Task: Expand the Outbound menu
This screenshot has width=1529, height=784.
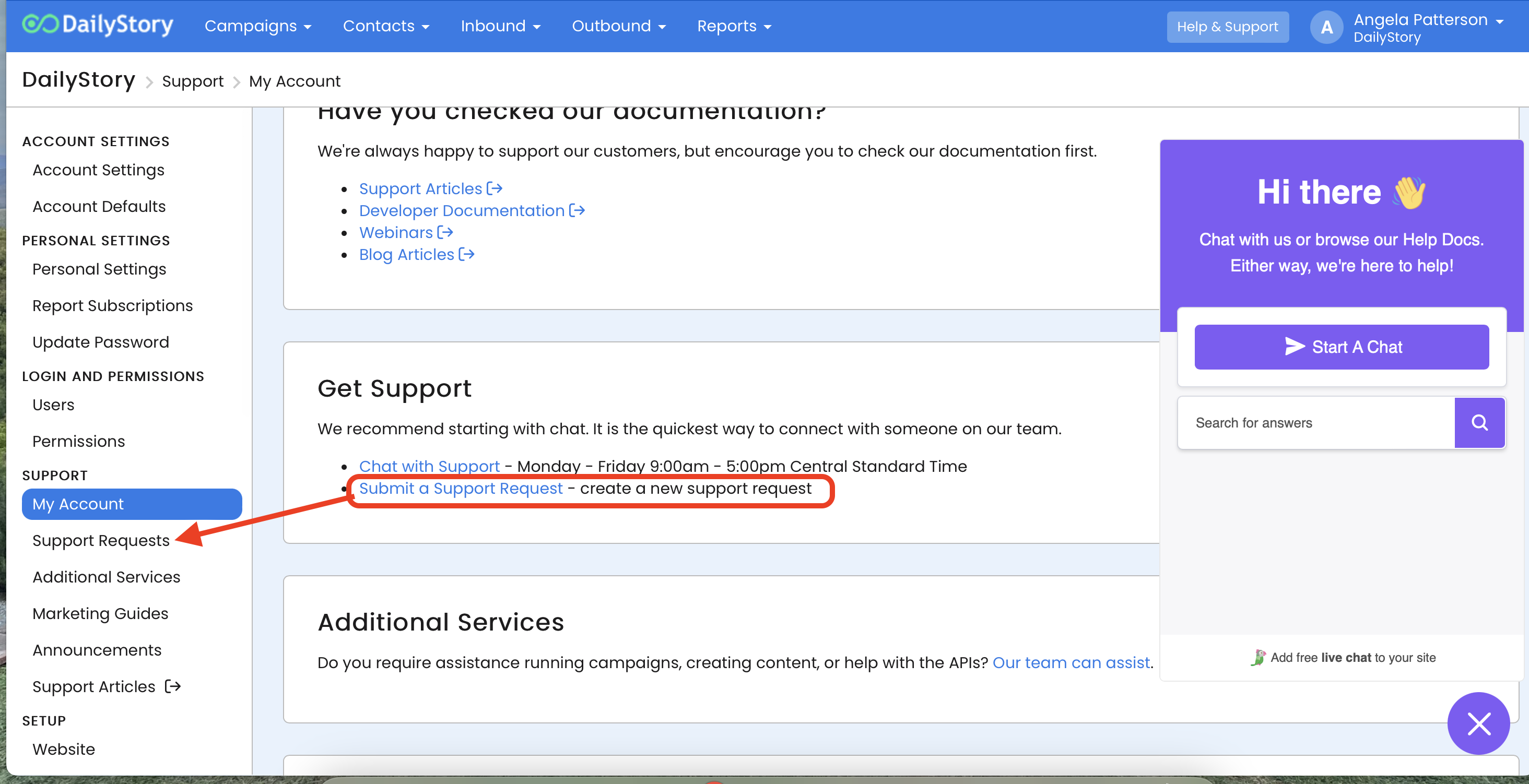Action: tap(618, 26)
